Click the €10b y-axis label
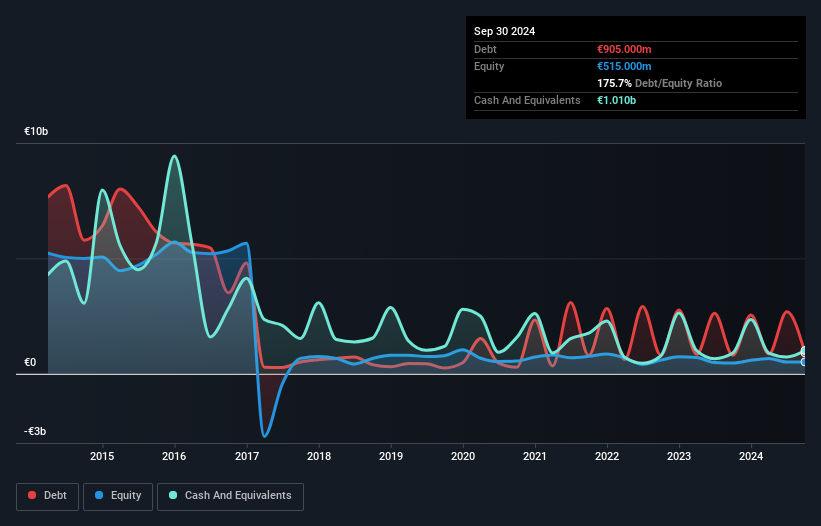Screen dimensions: 821x526 (36, 131)
